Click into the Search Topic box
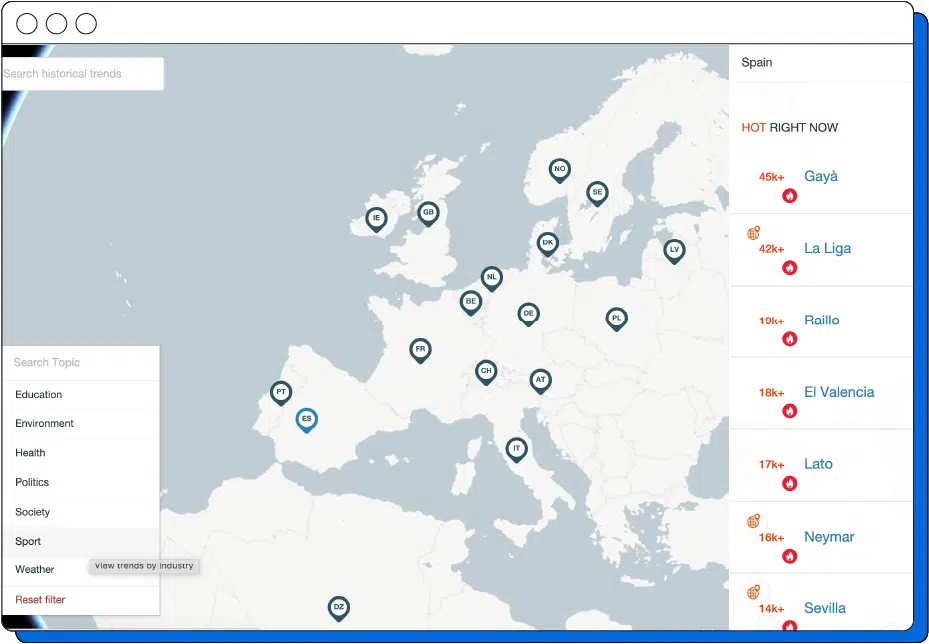Image resolution: width=929 pixels, height=644 pixels. click(x=80, y=363)
